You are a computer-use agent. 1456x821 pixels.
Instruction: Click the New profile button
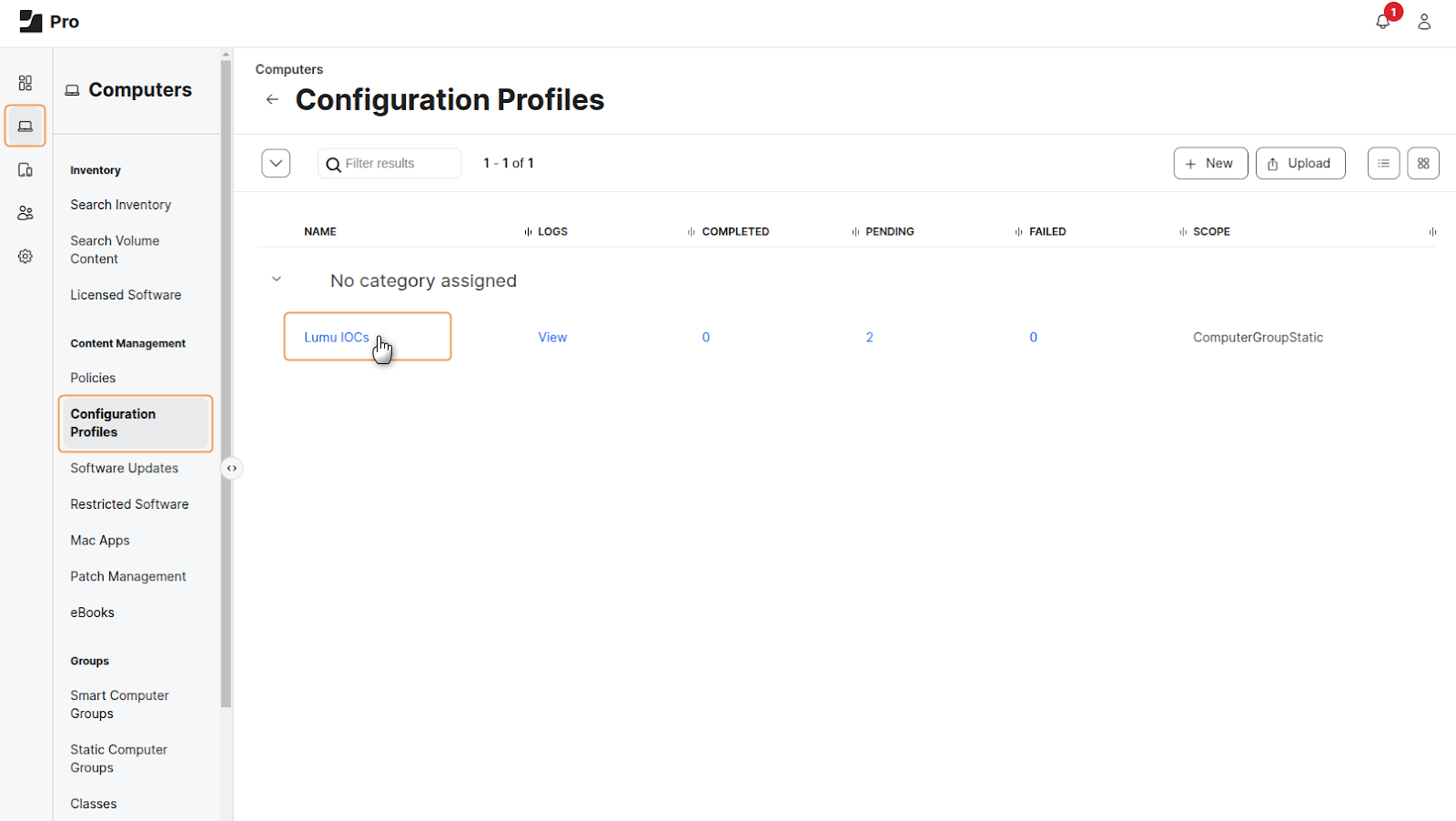coord(1210,164)
